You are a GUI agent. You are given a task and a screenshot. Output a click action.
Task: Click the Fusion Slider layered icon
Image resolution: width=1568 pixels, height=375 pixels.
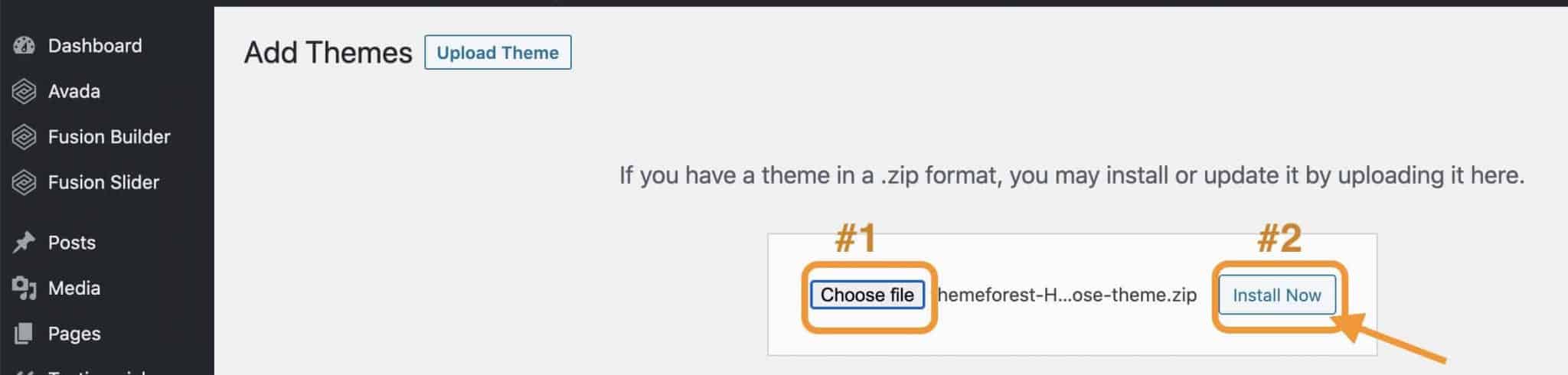click(x=24, y=183)
